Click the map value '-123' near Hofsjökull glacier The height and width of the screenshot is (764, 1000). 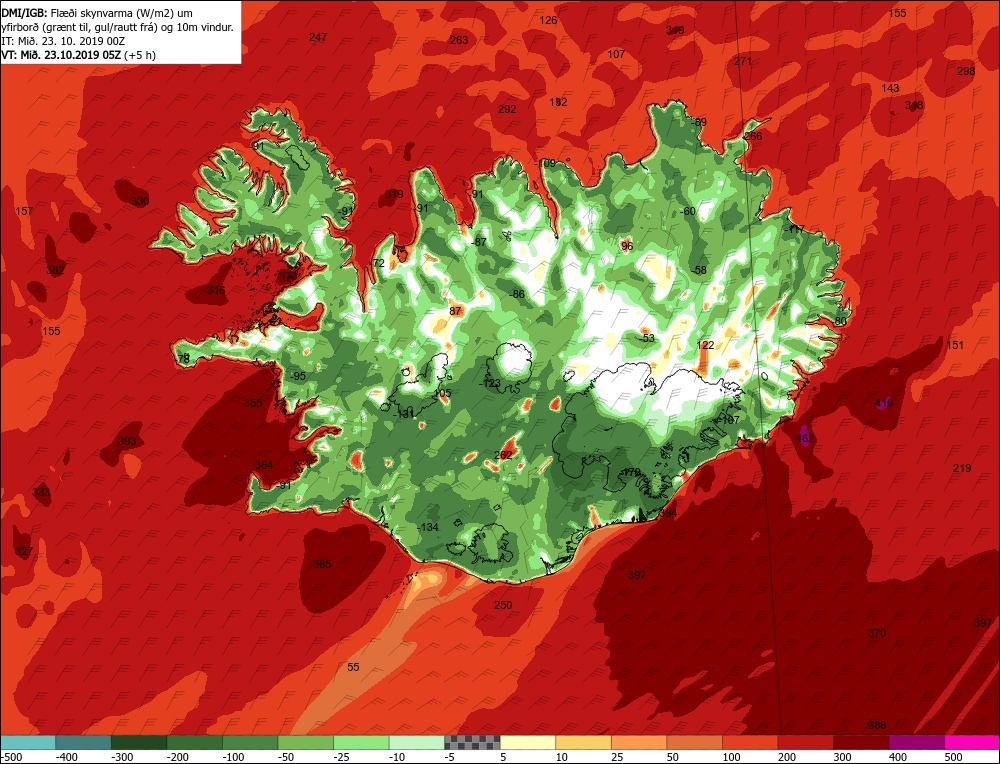coord(490,383)
